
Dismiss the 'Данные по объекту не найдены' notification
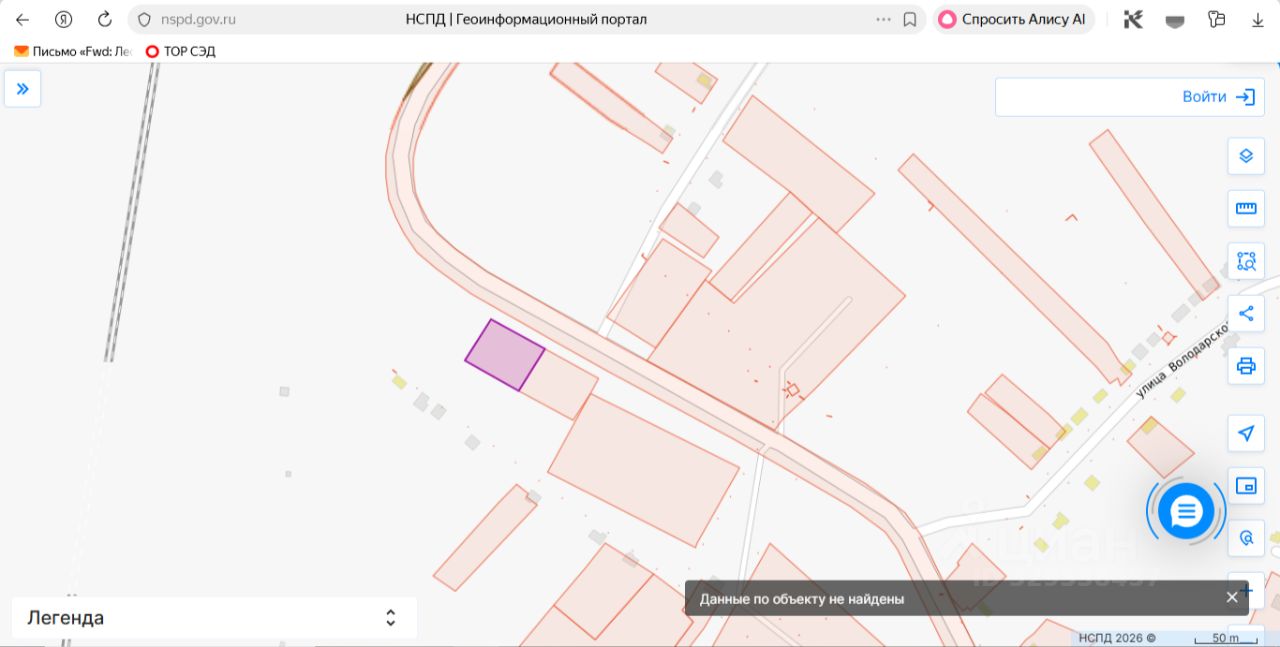pos(1232,598)
